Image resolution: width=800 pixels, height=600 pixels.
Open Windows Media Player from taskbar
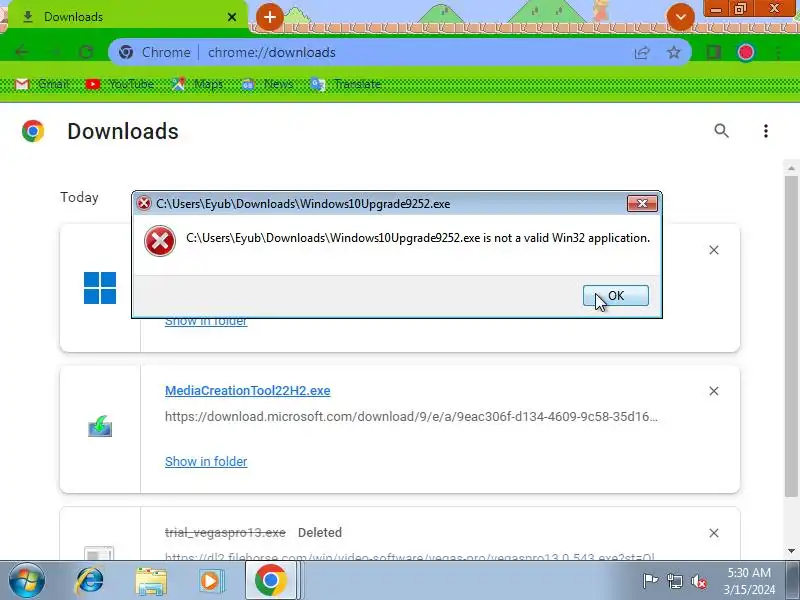210,580
